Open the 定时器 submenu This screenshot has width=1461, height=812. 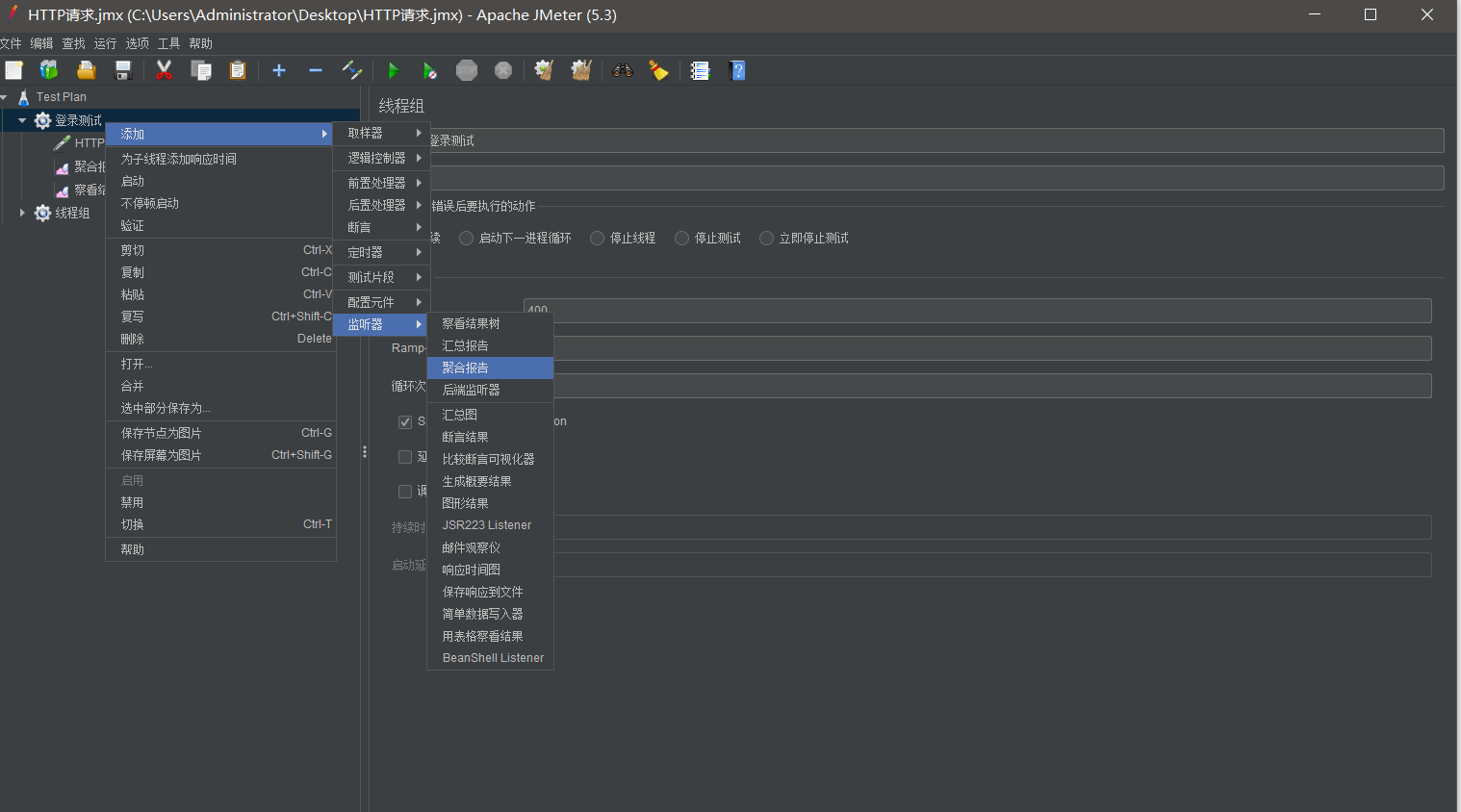pos(381,252)
